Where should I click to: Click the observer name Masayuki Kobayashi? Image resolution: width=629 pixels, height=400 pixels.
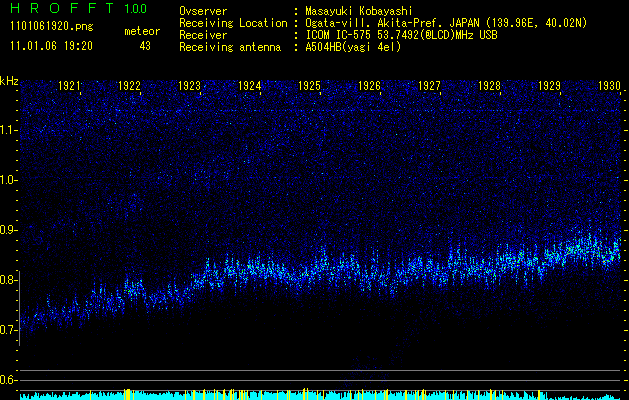[x=359, y=12]
